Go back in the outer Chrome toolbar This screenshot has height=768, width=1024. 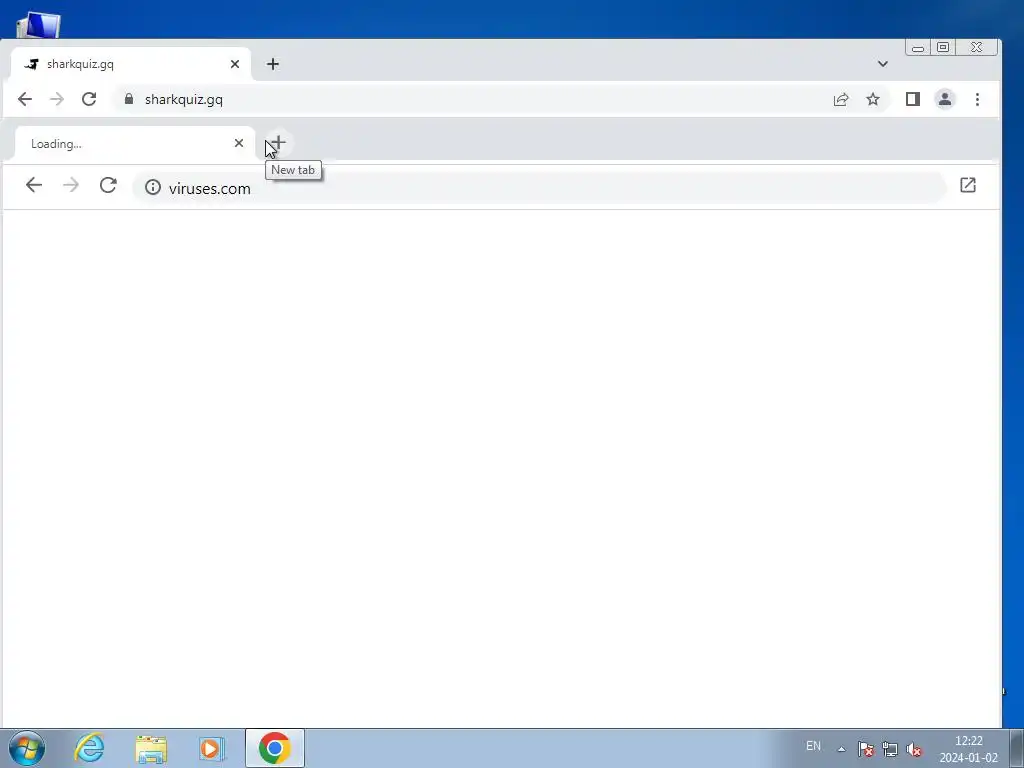(x=25, y=99)
